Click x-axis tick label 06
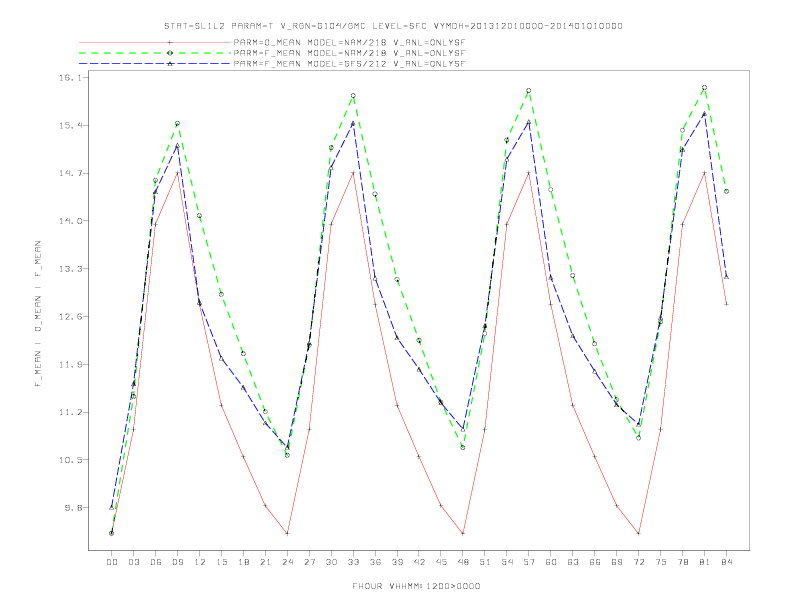This screenshot has height=612, width=792. click(156, 562)
